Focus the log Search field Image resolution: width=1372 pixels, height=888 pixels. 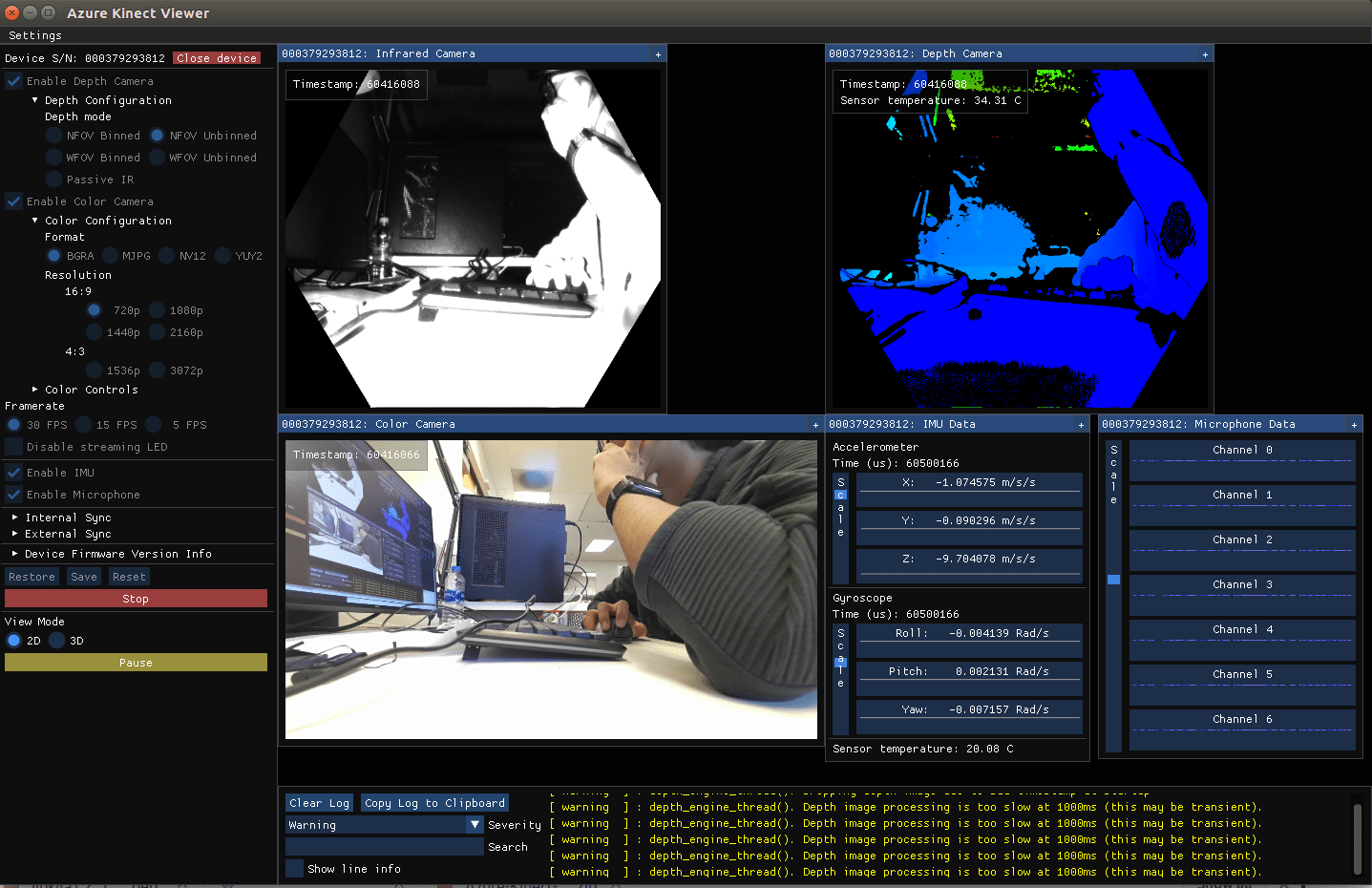coord(385,847)
